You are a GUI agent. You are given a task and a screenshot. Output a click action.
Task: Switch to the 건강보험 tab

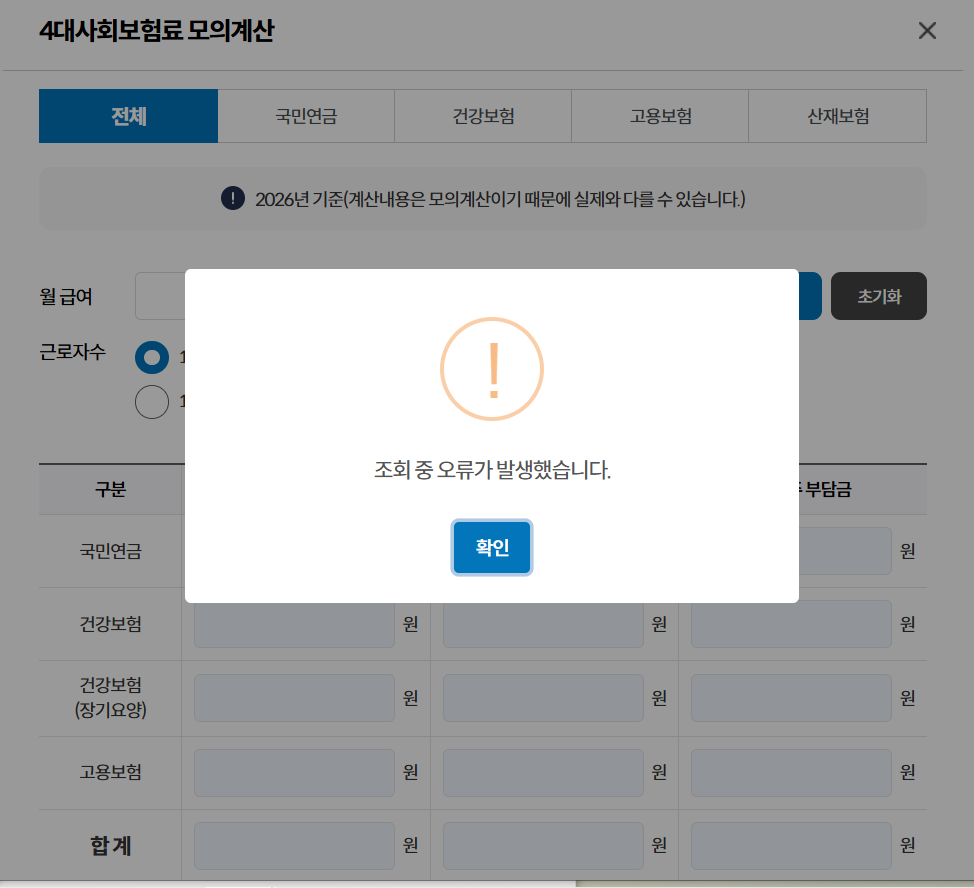[x=482, y=116]
